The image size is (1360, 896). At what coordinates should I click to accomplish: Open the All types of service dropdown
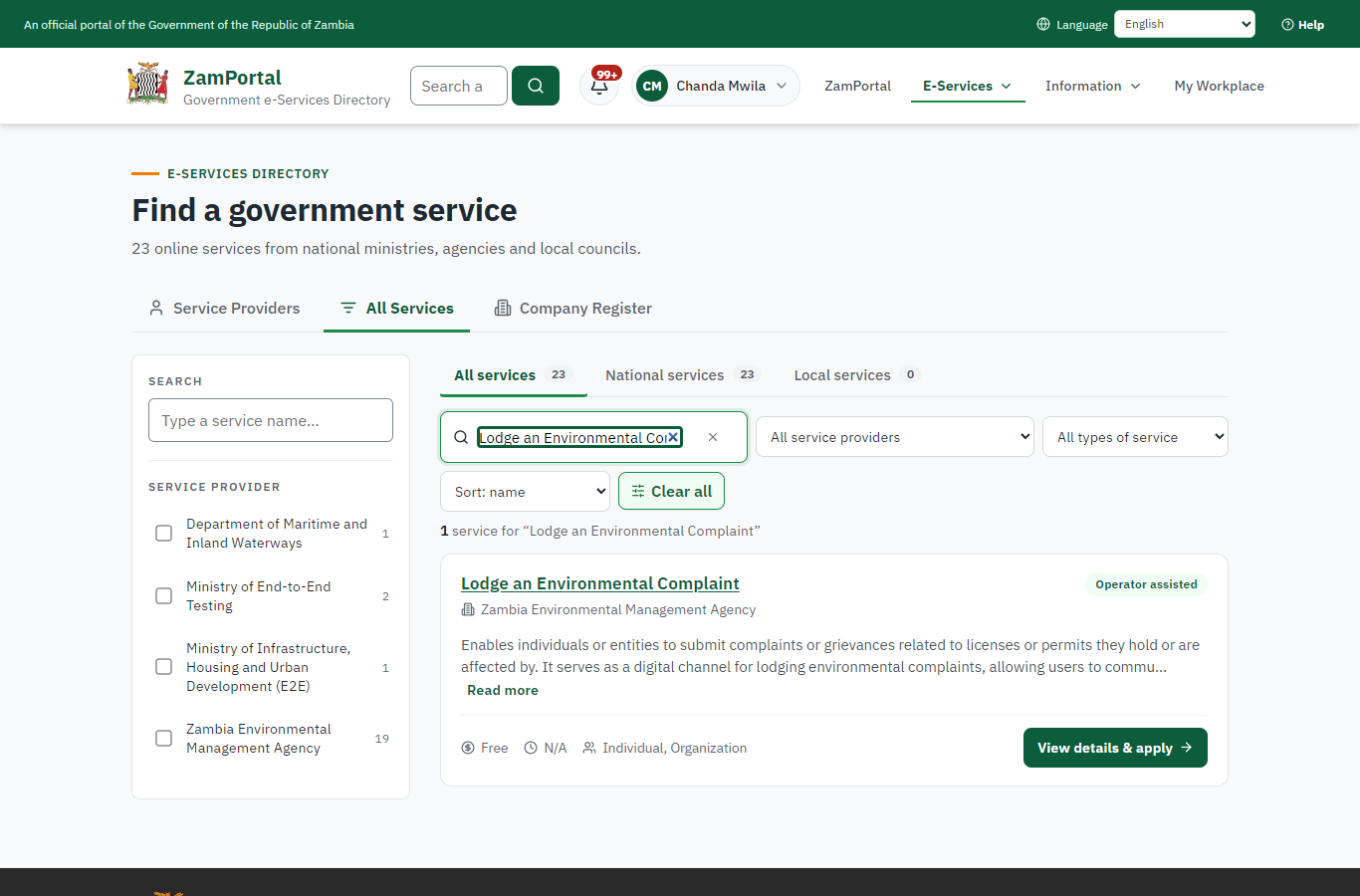[1135, 437]
